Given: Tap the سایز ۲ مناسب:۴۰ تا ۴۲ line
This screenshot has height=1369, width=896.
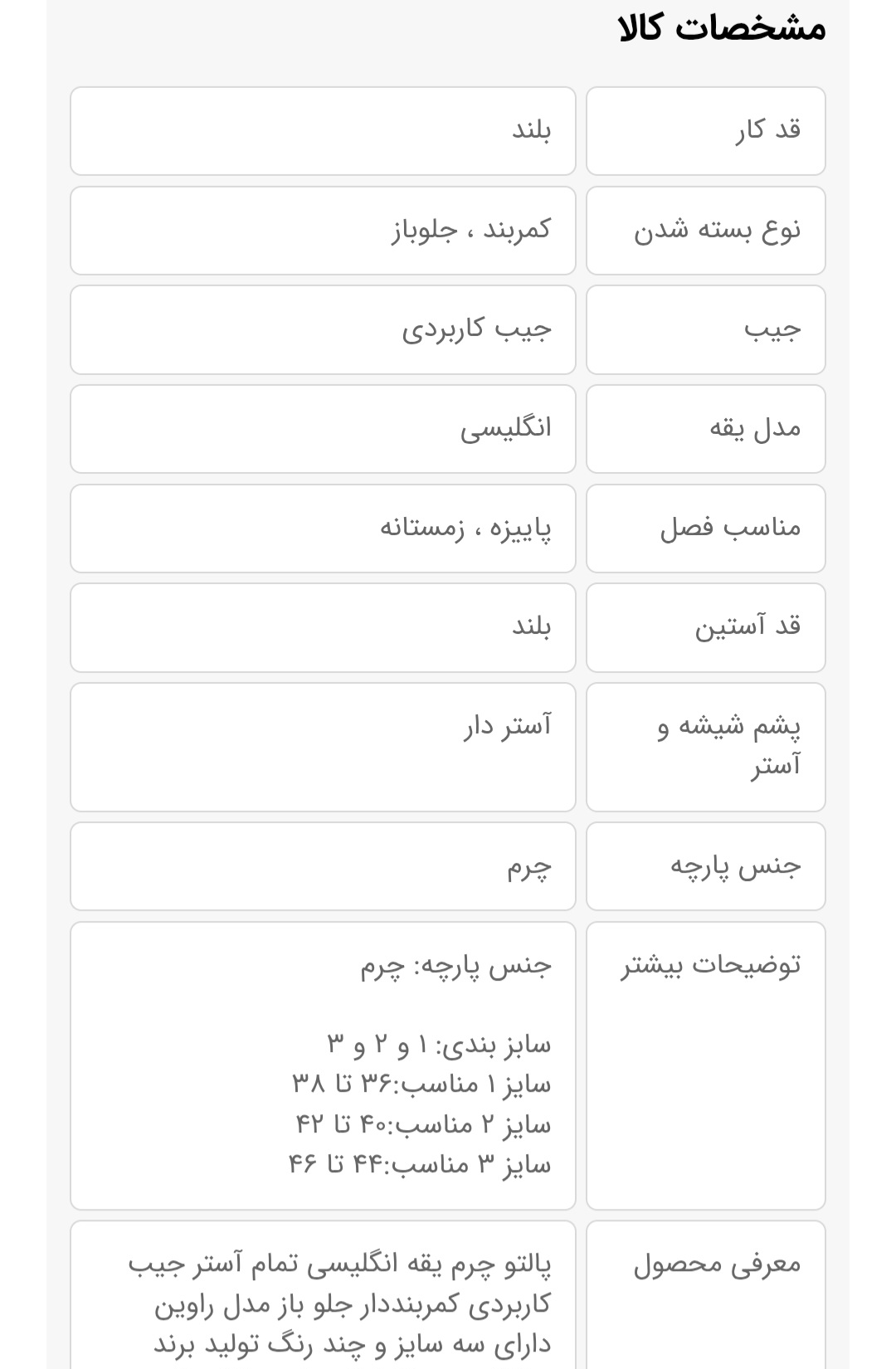Looking at the screenshot, I should click(423, 1124).
